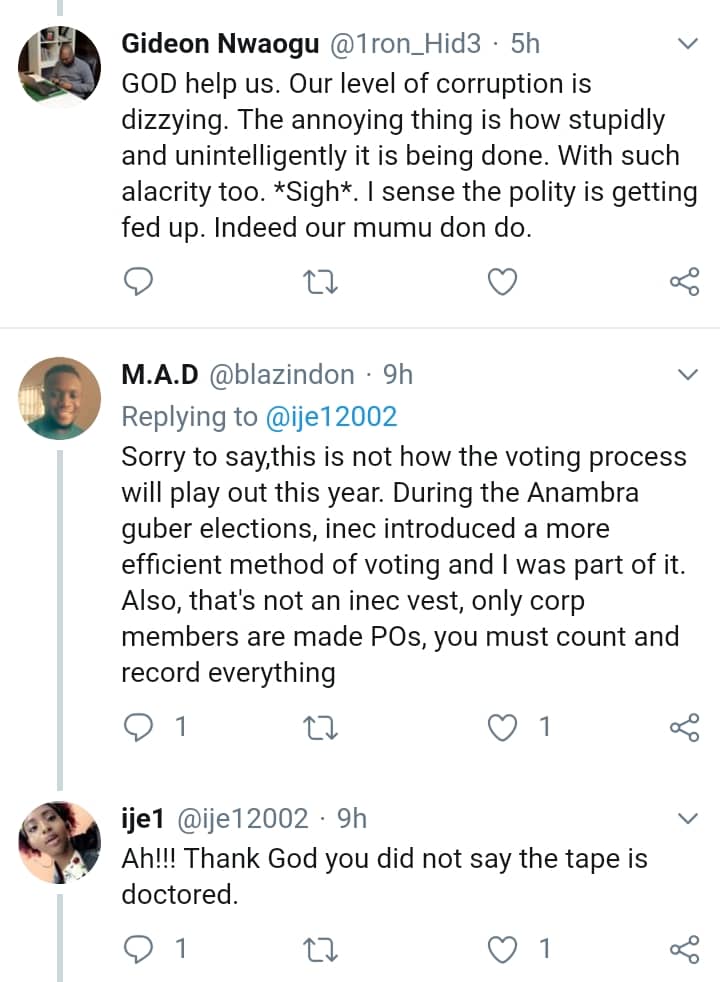Like M.A.D's tweet about inec
Viewport: 720px width, 982px height.
pyautogui.click(x=502, y=728)
